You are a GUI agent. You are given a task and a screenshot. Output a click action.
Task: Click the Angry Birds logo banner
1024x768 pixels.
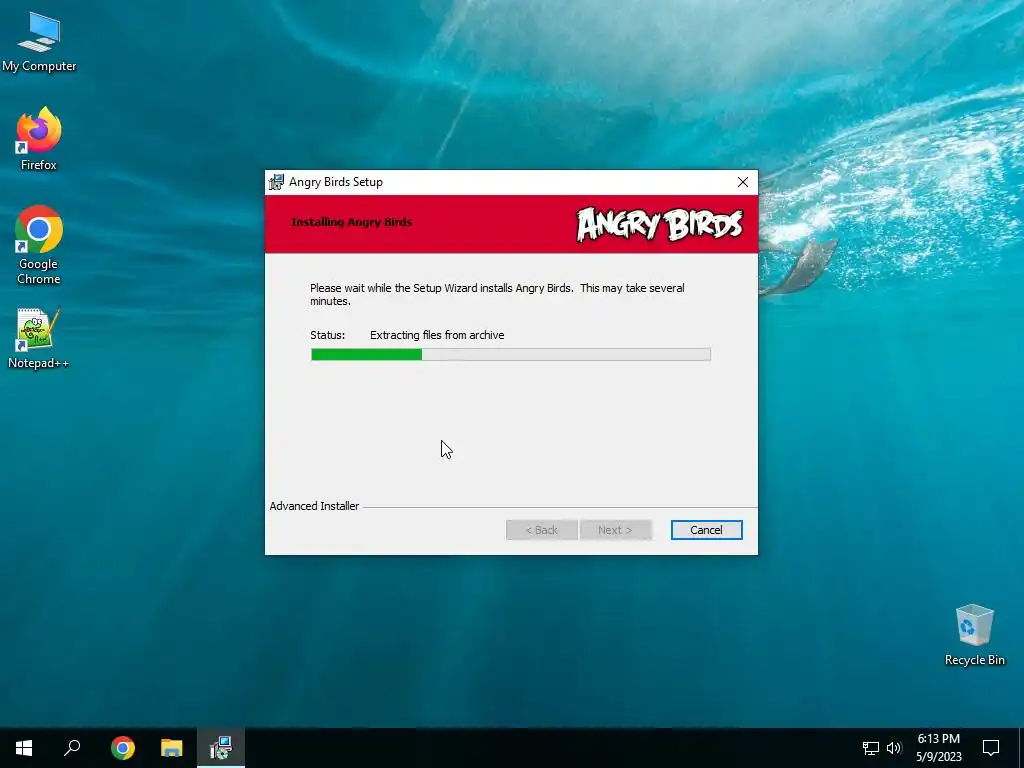[660, 225]
